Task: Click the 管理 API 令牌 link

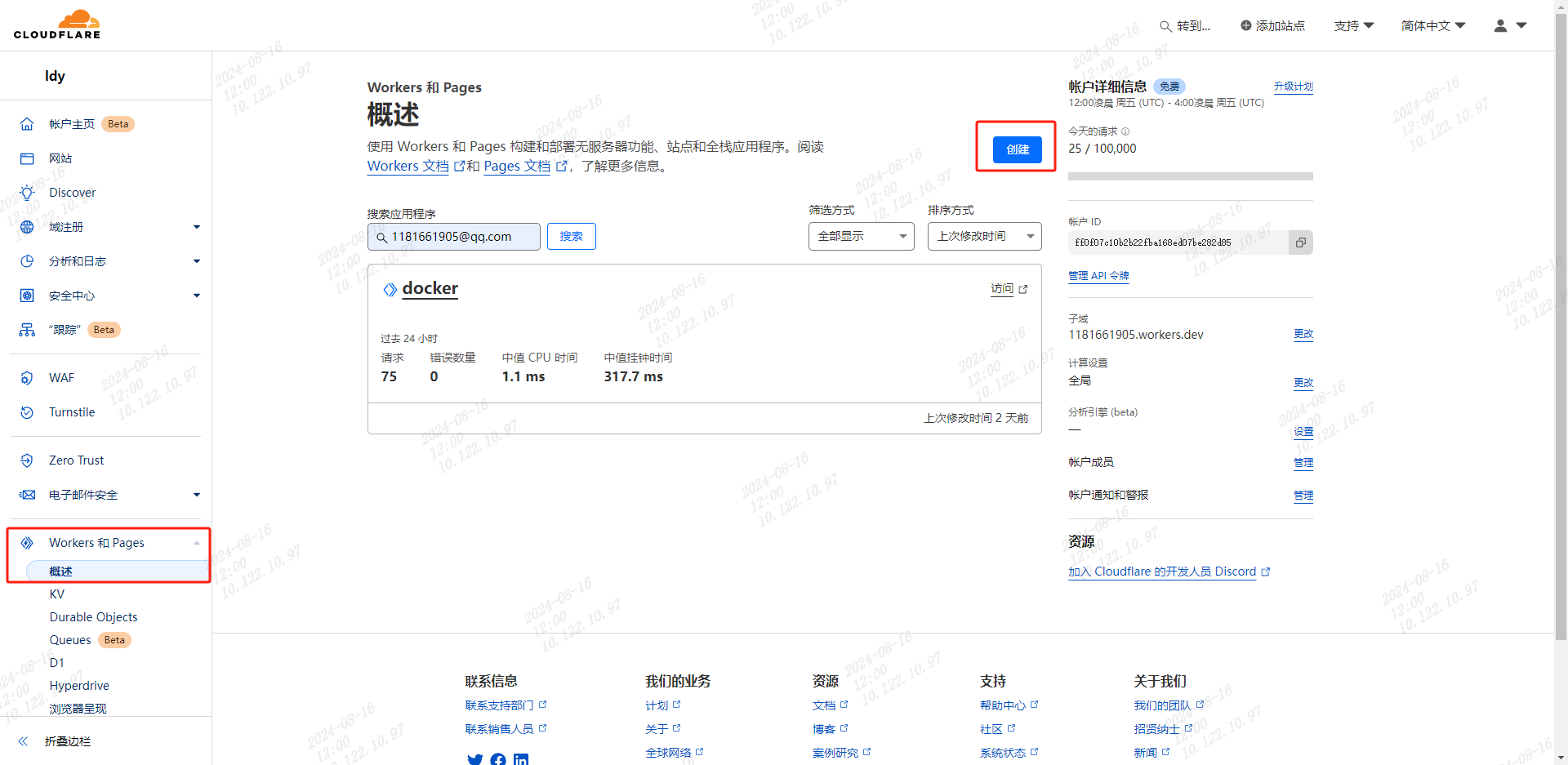Action: pyautogui.click(x=1098, y=276)
